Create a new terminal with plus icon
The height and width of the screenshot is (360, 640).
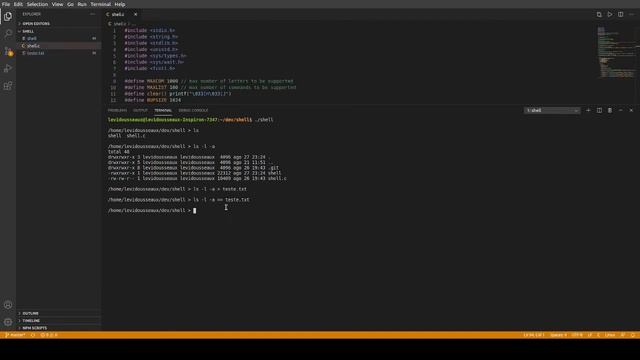pos(588,110)
